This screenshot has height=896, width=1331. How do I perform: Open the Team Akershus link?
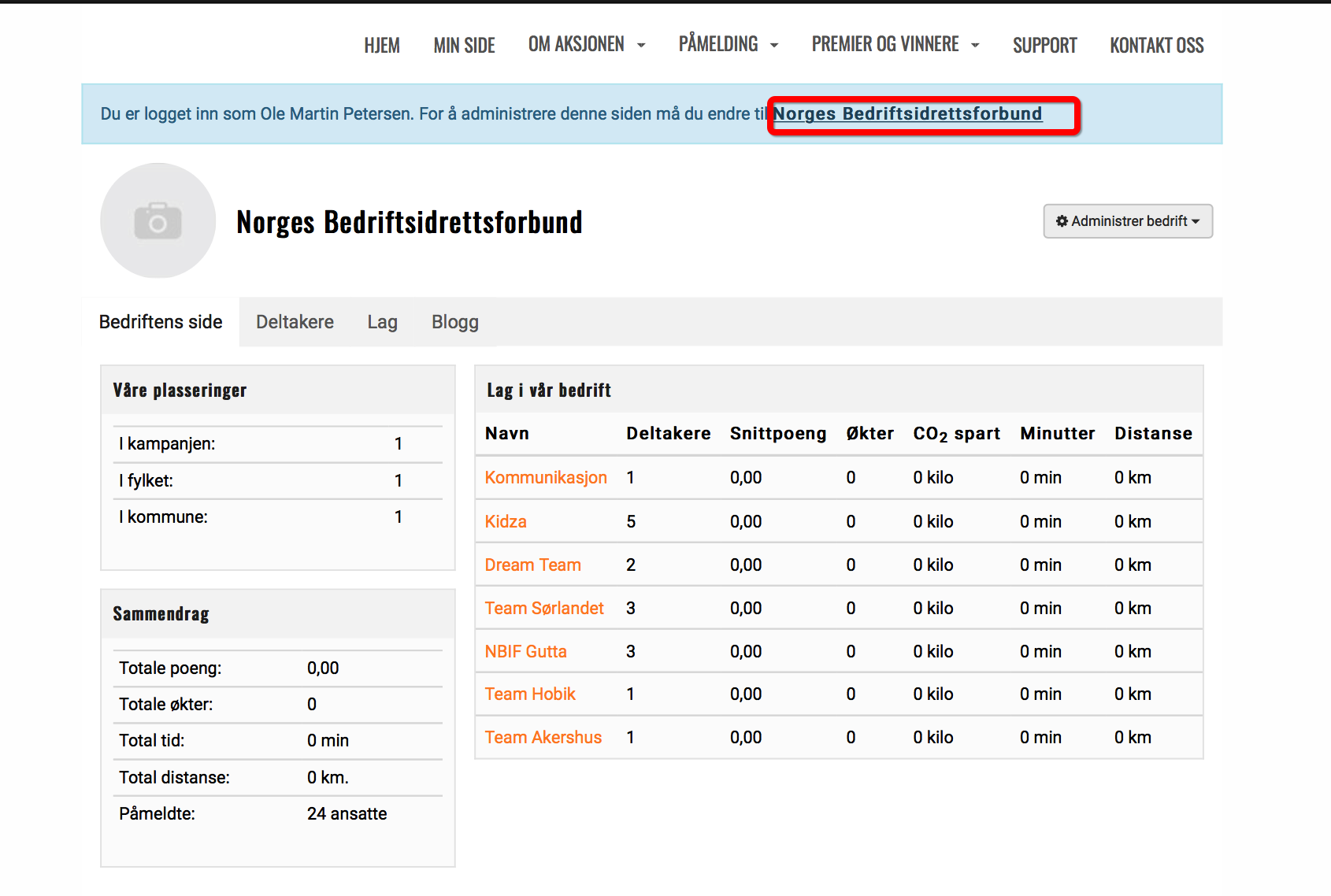pos(543,738)
